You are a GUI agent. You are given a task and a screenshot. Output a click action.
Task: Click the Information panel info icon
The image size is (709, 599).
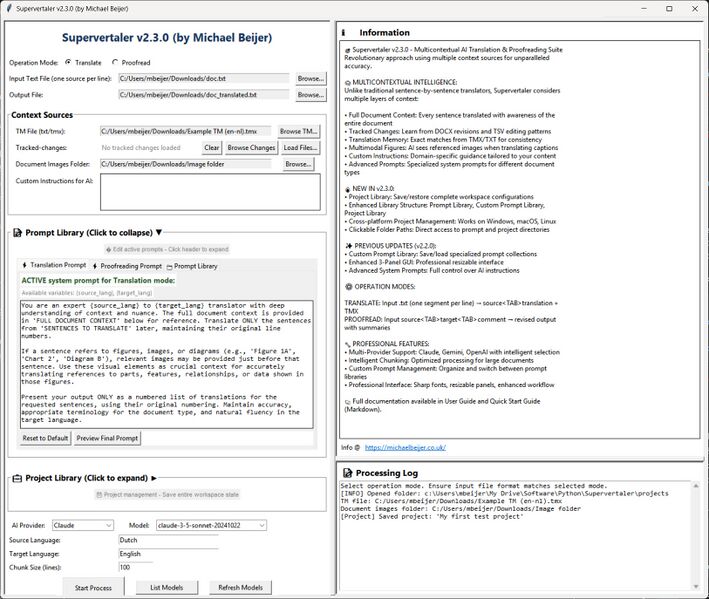coord(343,33)
